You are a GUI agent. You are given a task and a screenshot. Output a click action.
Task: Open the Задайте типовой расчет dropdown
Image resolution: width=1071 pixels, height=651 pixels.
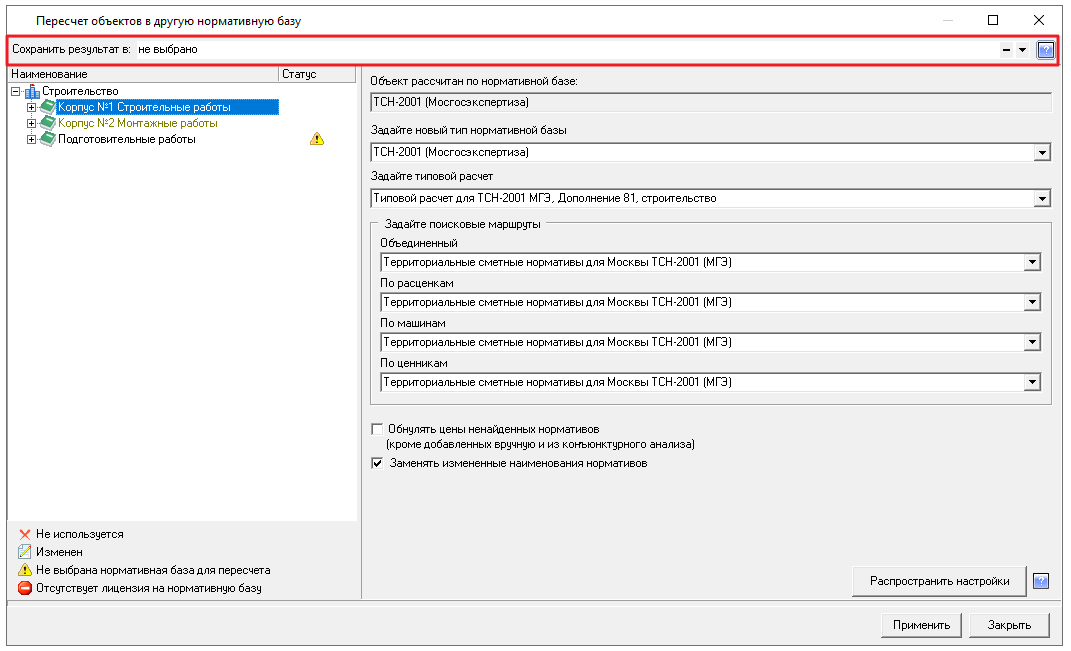click(1042, 199)
